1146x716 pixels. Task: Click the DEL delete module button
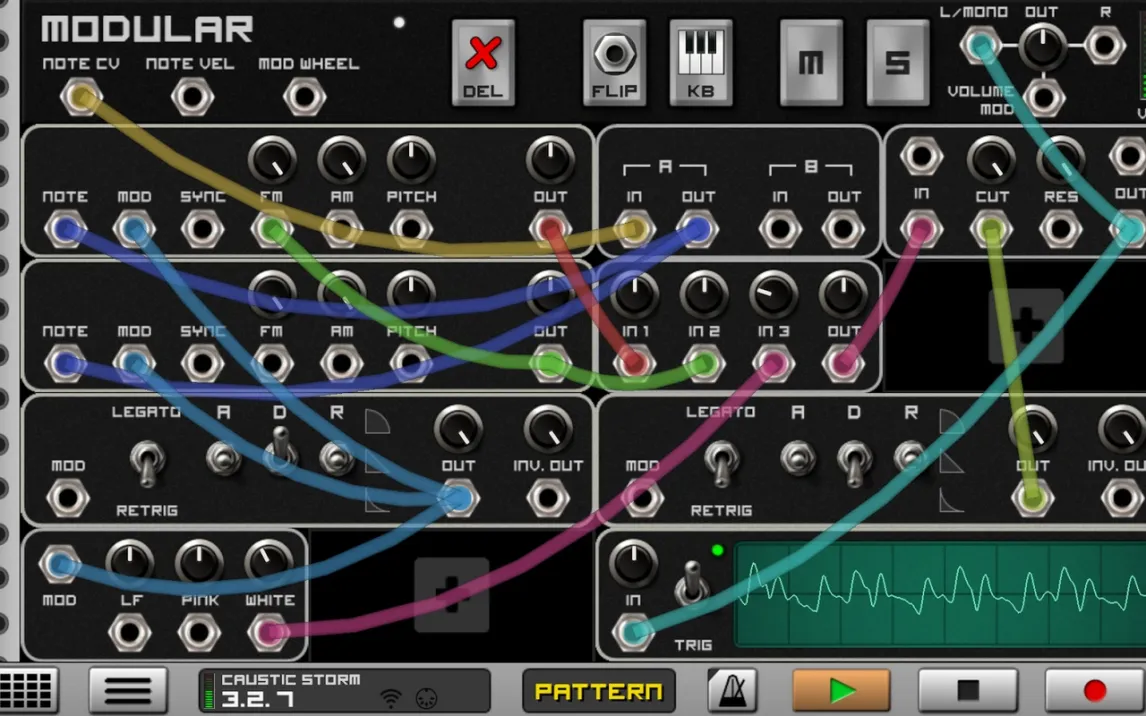483,63
